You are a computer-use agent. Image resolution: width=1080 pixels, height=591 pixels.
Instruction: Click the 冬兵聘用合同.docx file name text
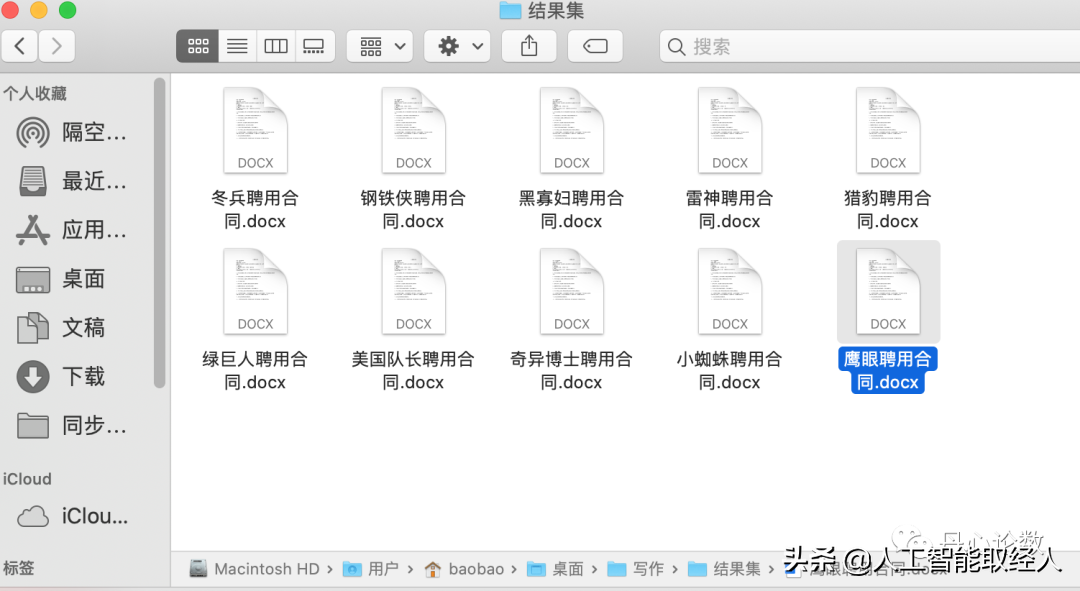(255, 209)
